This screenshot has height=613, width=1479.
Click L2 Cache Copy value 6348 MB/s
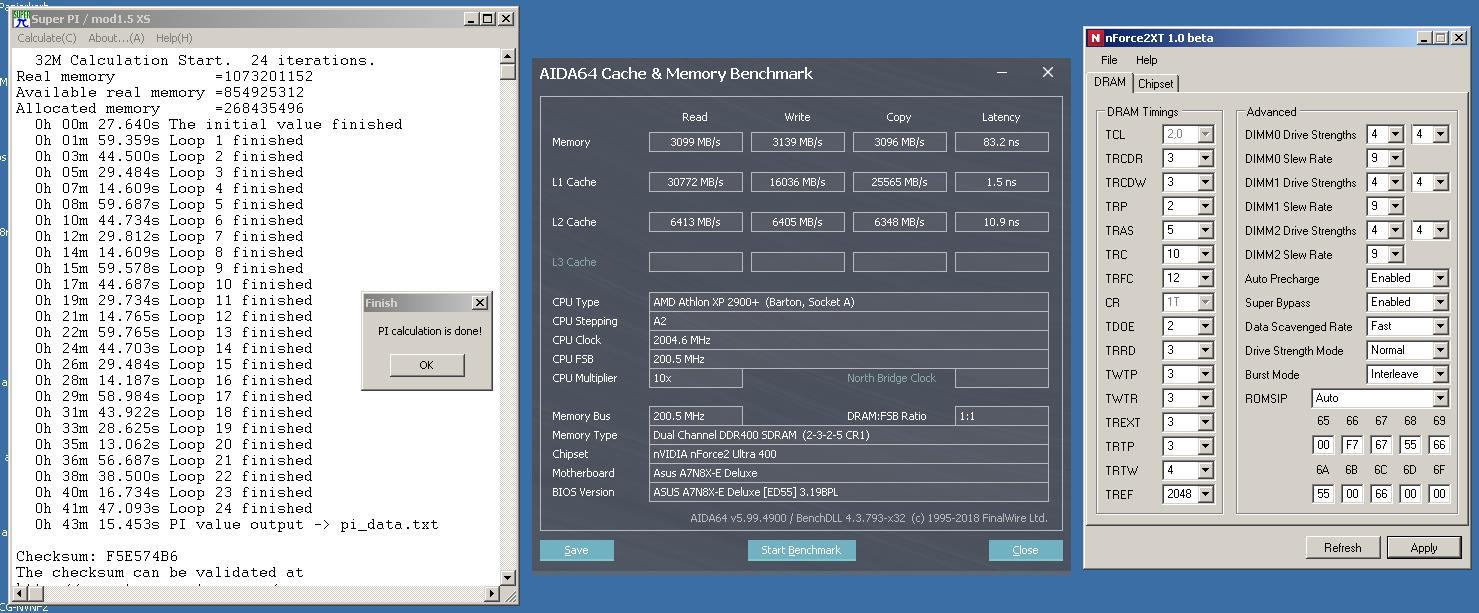[899, 222]
